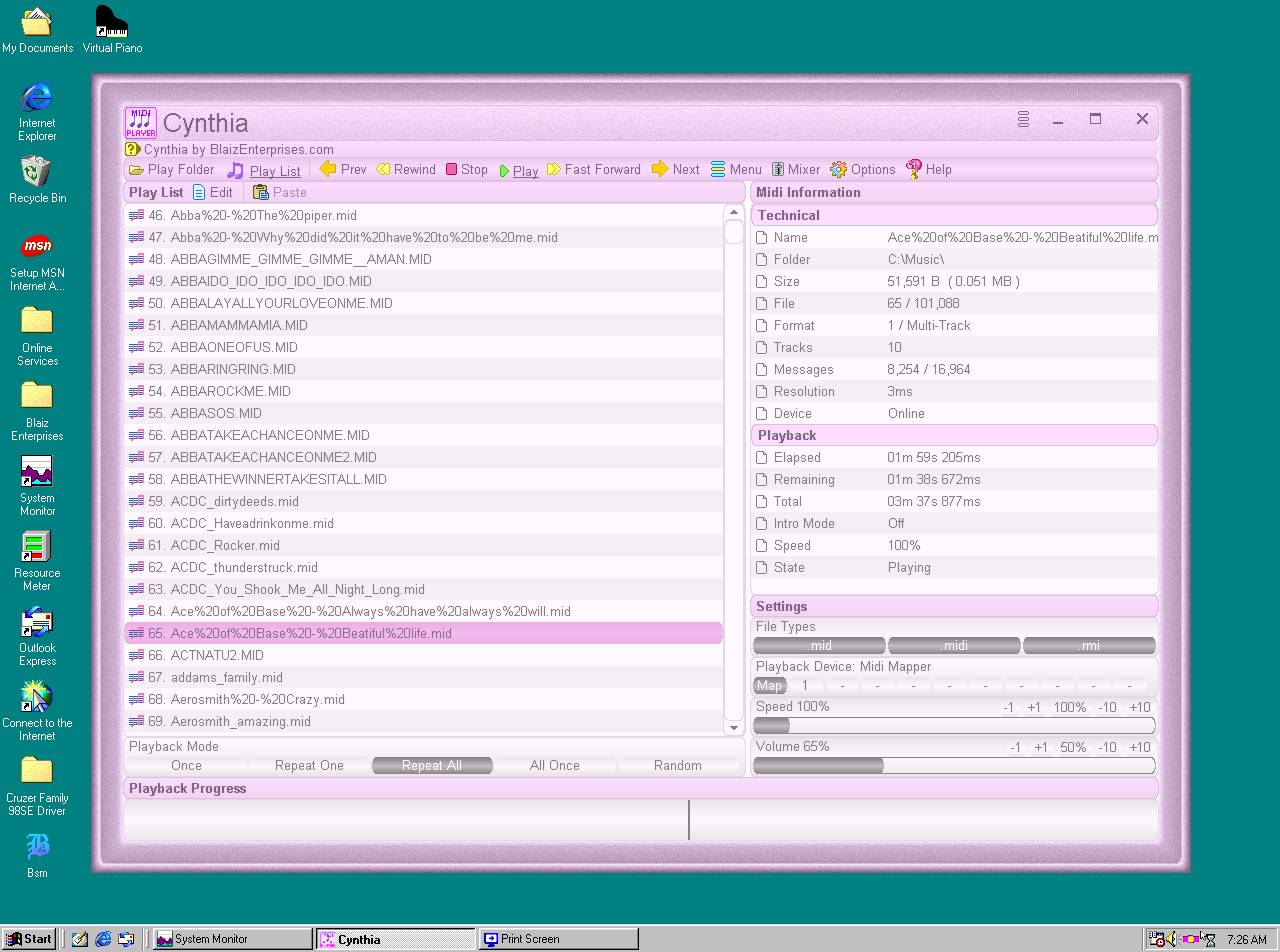Screen dimensions: 1280x952
Task: Select track 69 Aerosmith_amazing.mid
Action: pos(424,721)
